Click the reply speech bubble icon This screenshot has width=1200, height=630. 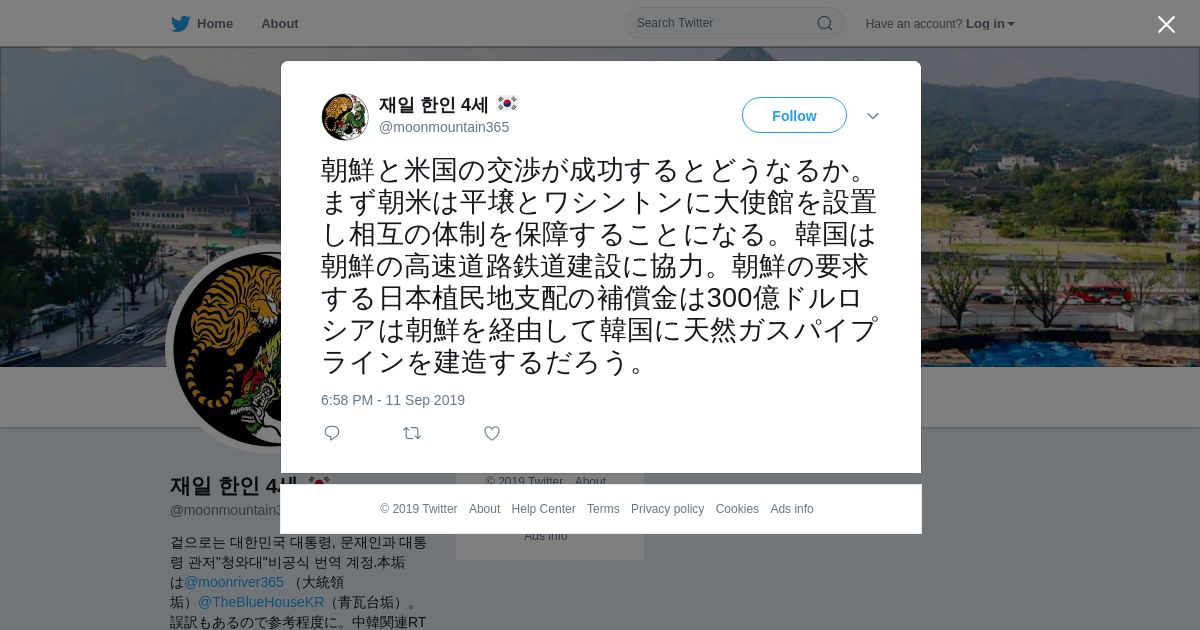[x=332, y=433]
